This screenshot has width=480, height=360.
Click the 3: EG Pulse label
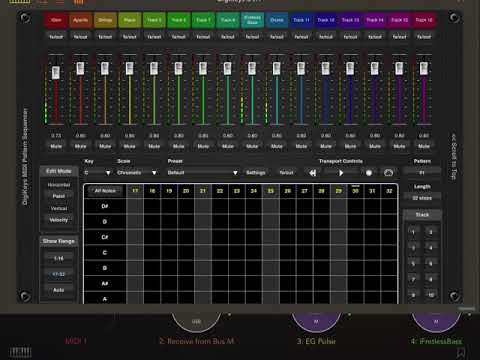pyautogui.click(x=316, y=341)
